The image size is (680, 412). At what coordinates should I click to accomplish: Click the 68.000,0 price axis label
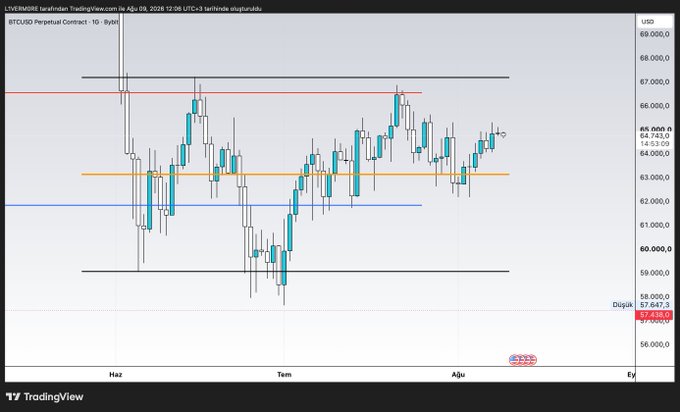[x=654, y=58]
